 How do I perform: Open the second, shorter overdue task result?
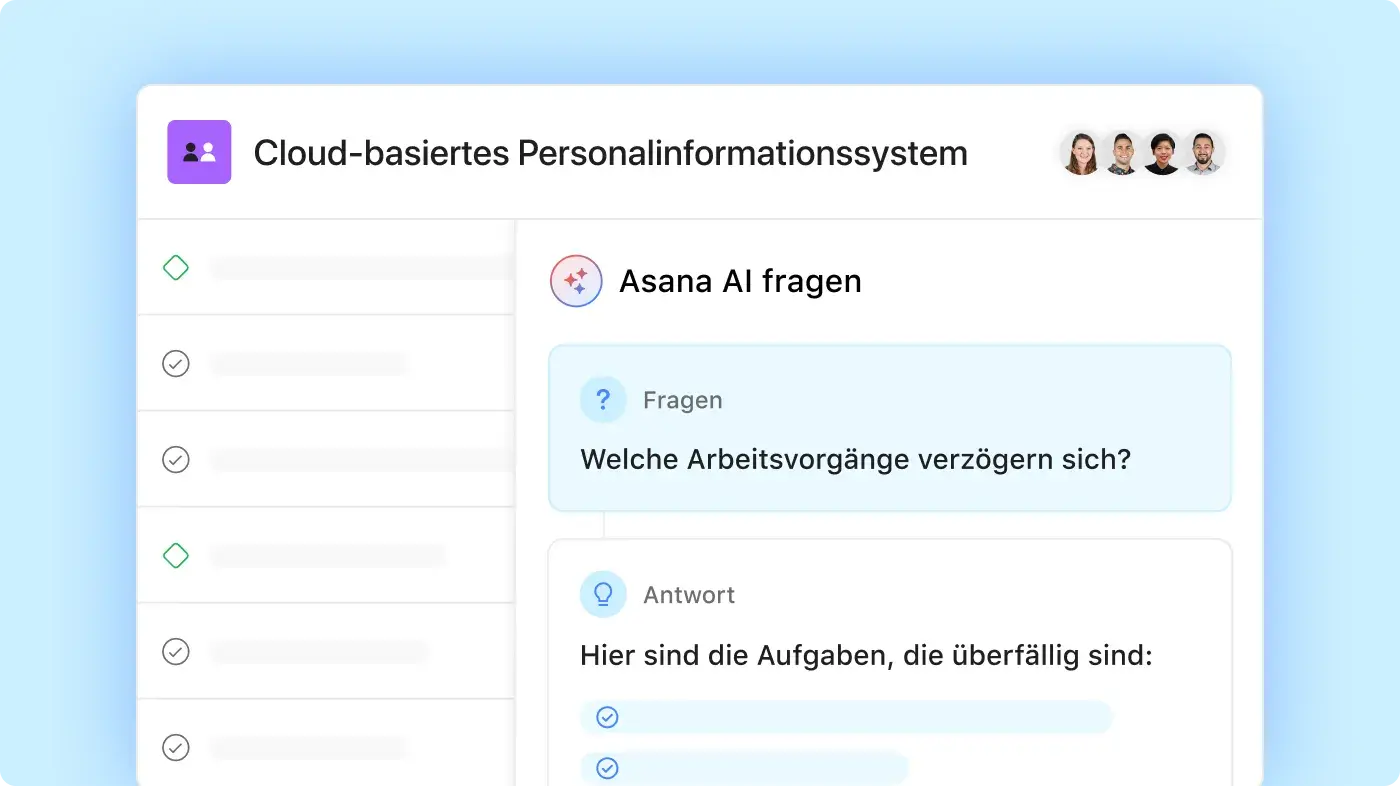point(744,768)
